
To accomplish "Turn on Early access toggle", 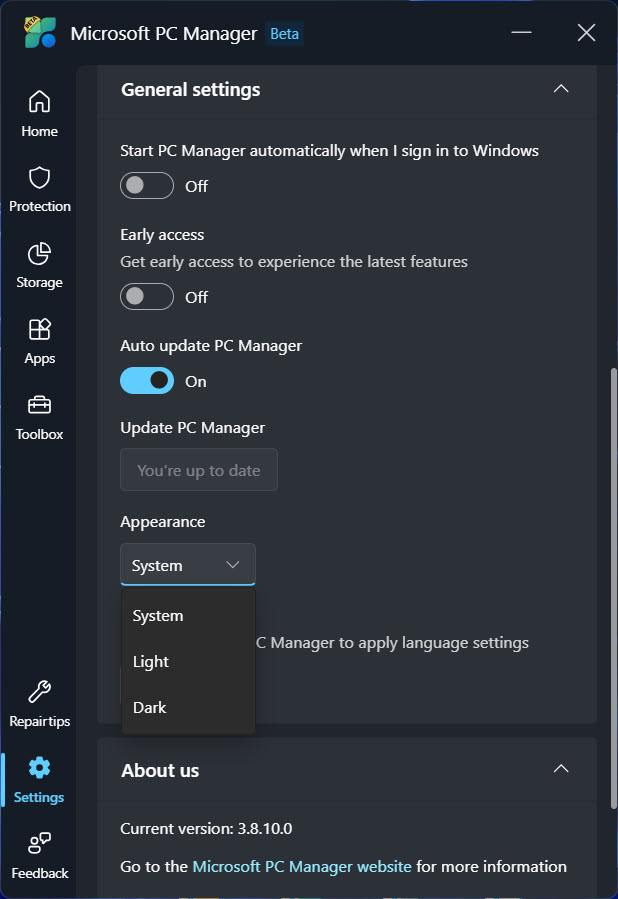I will coord(147,297).
